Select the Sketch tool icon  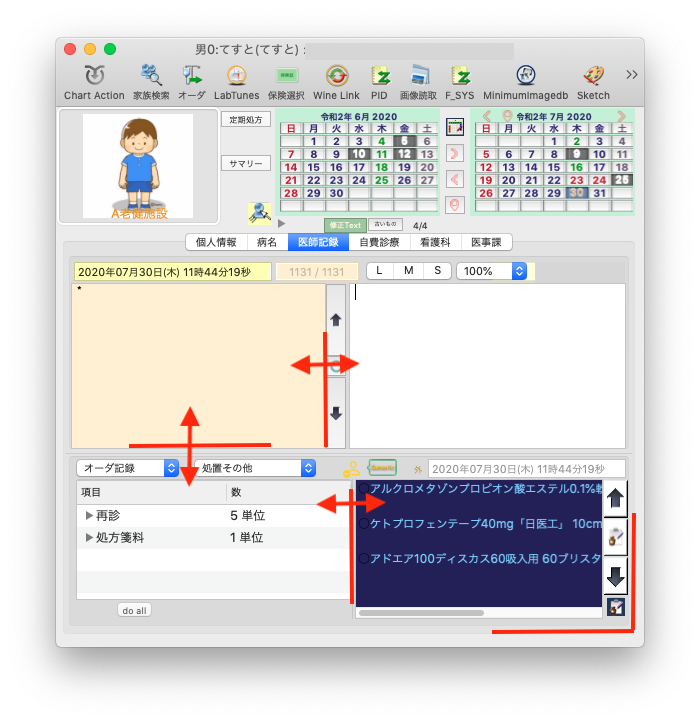593,76
